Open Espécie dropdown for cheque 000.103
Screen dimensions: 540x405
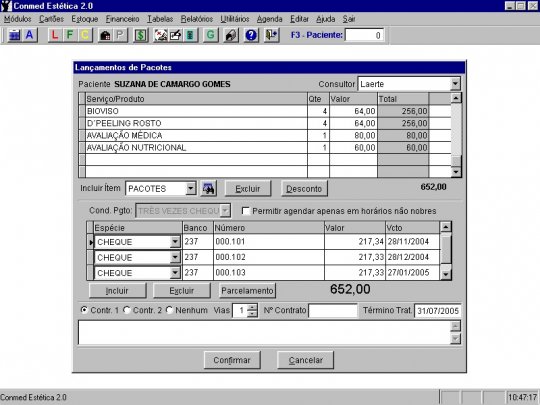click(175, 273)
